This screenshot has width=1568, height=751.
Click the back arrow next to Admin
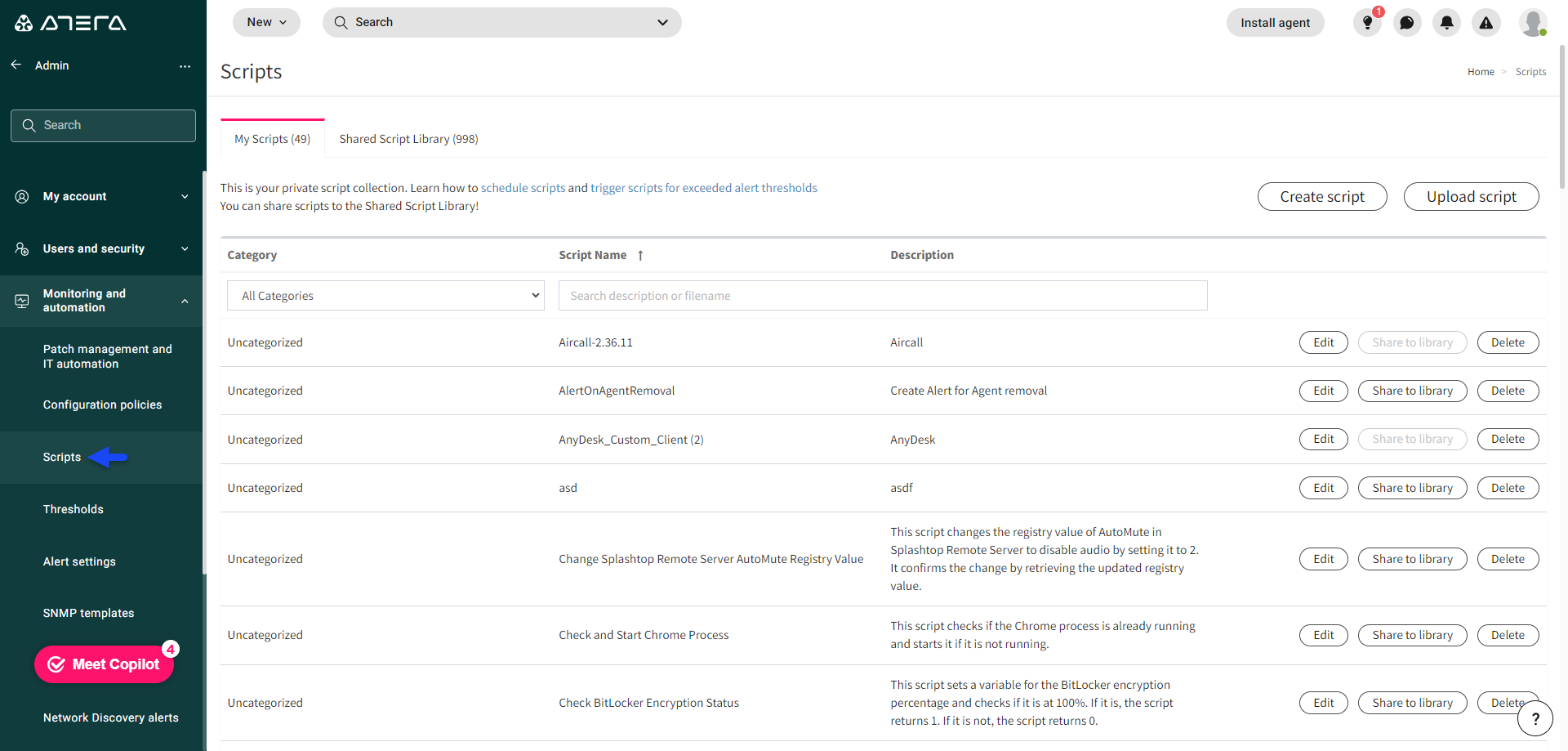[16, 65]
